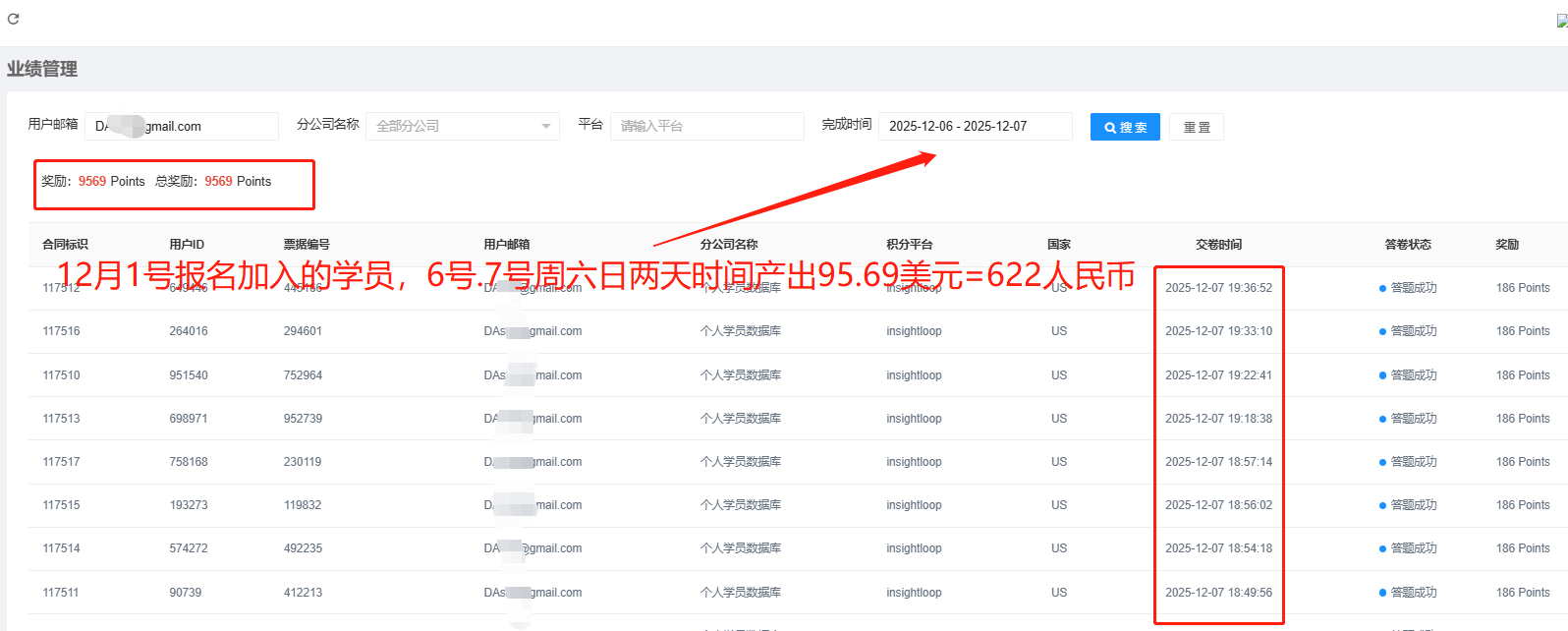1568x631 pixels.
Task: Select contract ID 117510 in the table
Action: 61,375
